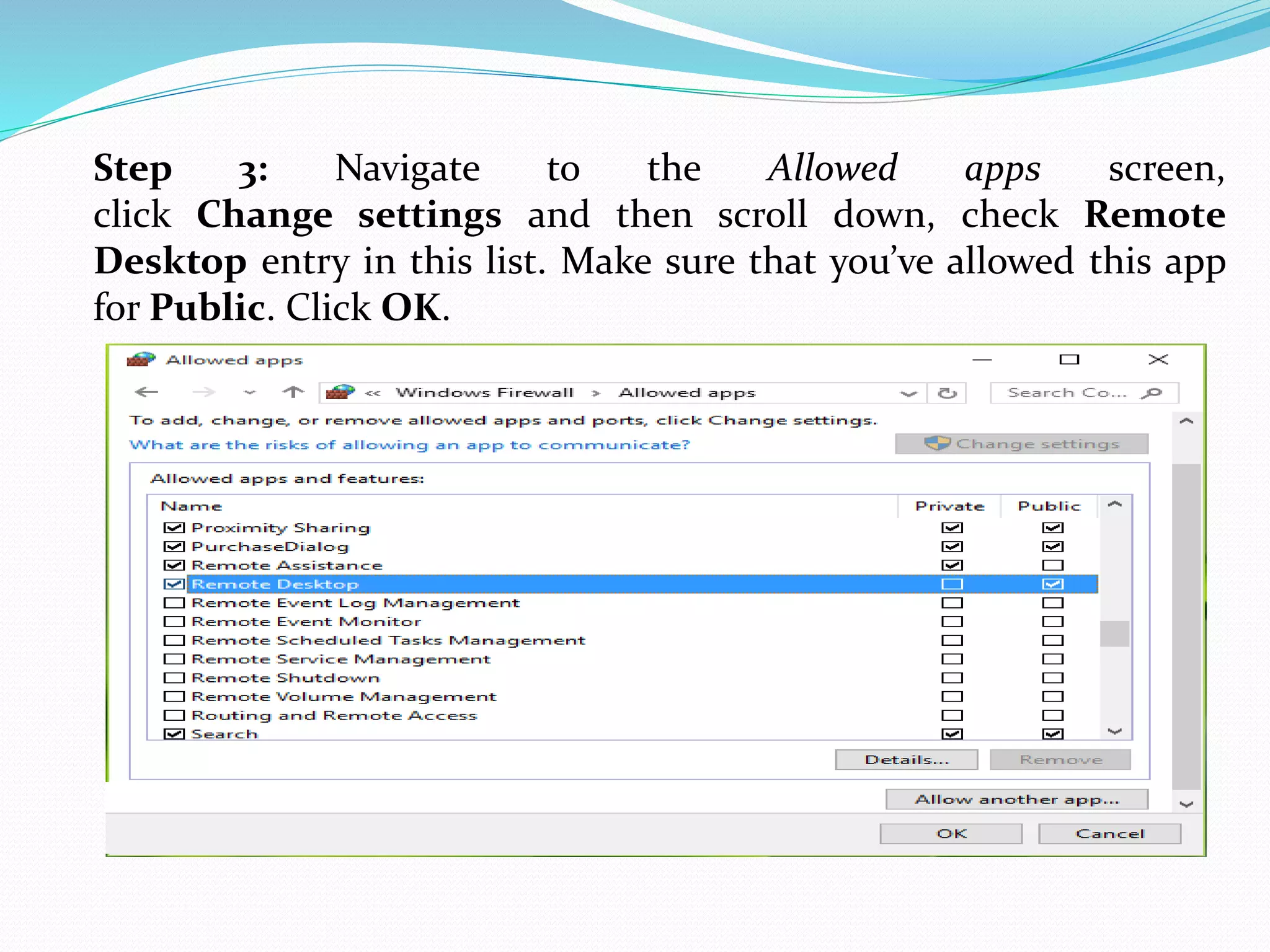The height and width of the screenshot is (952, 1270).
Task: Click the firewall icon in address bar
Action: point(340,392)
